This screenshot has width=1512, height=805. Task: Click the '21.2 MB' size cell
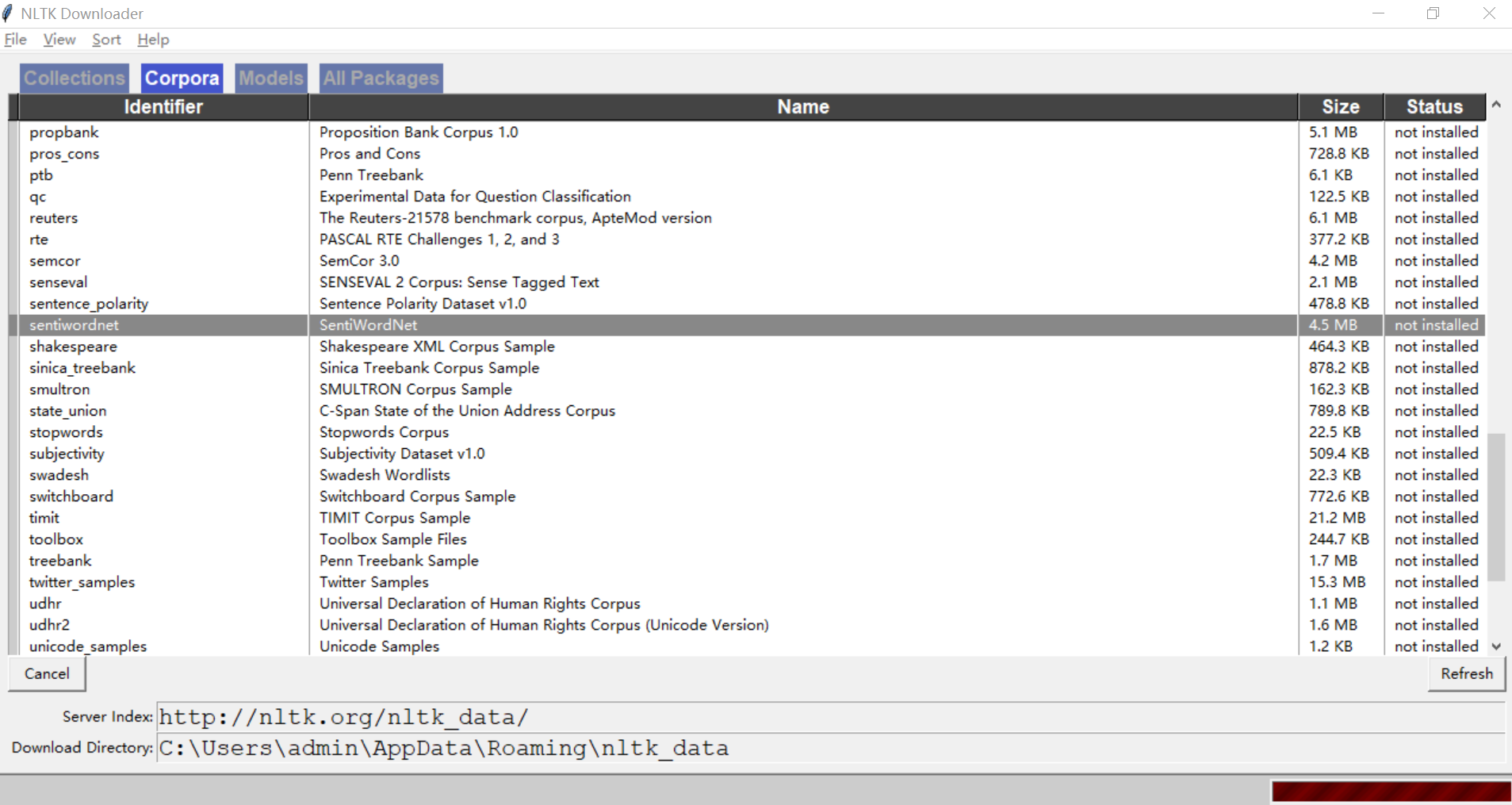click(1337, 518)
